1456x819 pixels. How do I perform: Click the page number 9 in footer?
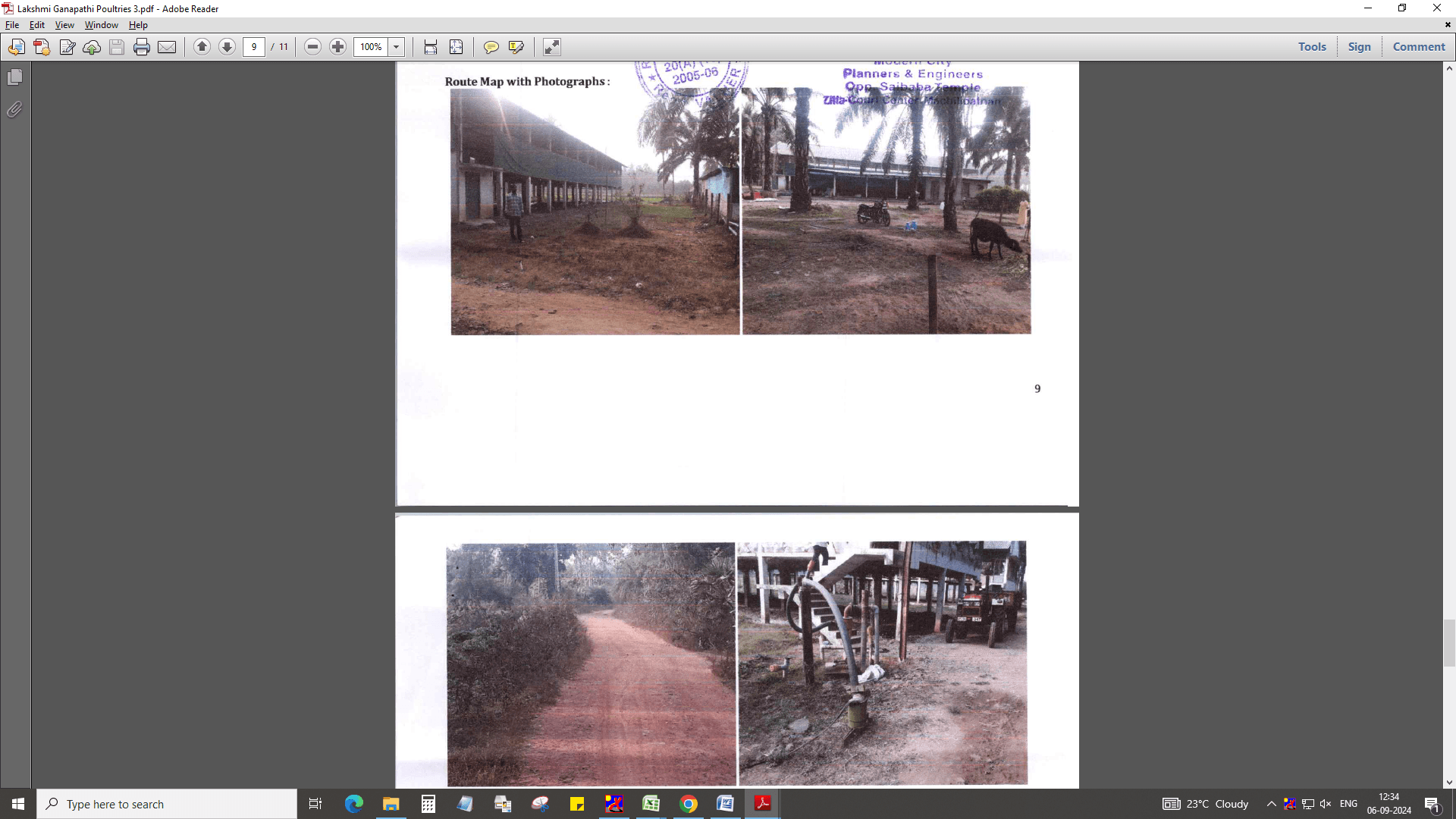(x=1037, y=389)
